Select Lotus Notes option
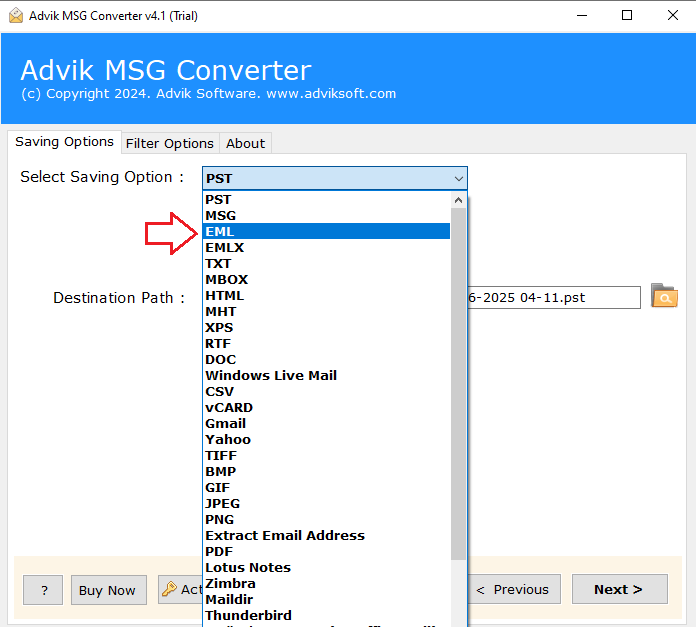This screenshot has height=627, width=696. point(326,567)
